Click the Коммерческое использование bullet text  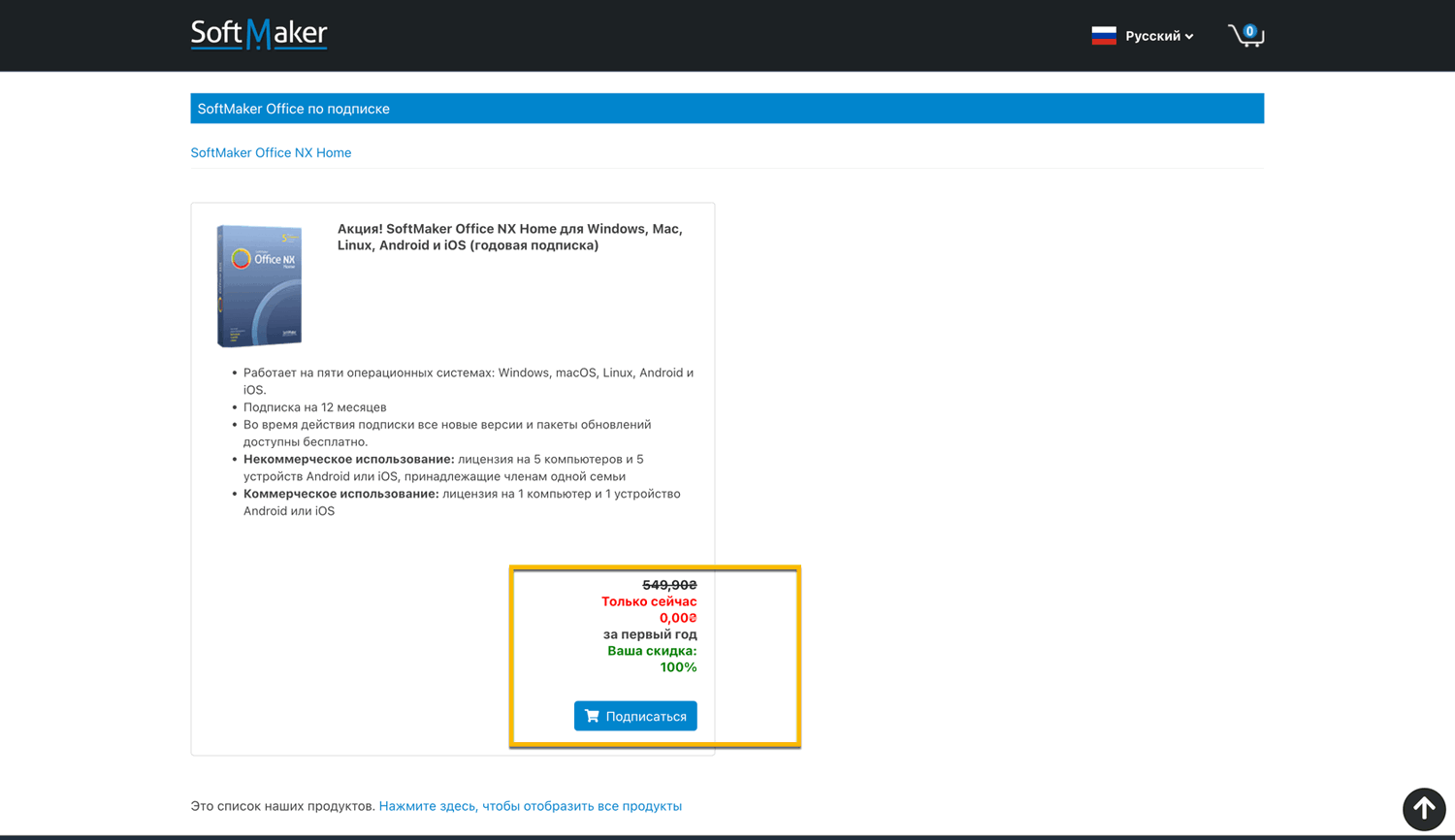pyautogui.click(x=462, y=502)
